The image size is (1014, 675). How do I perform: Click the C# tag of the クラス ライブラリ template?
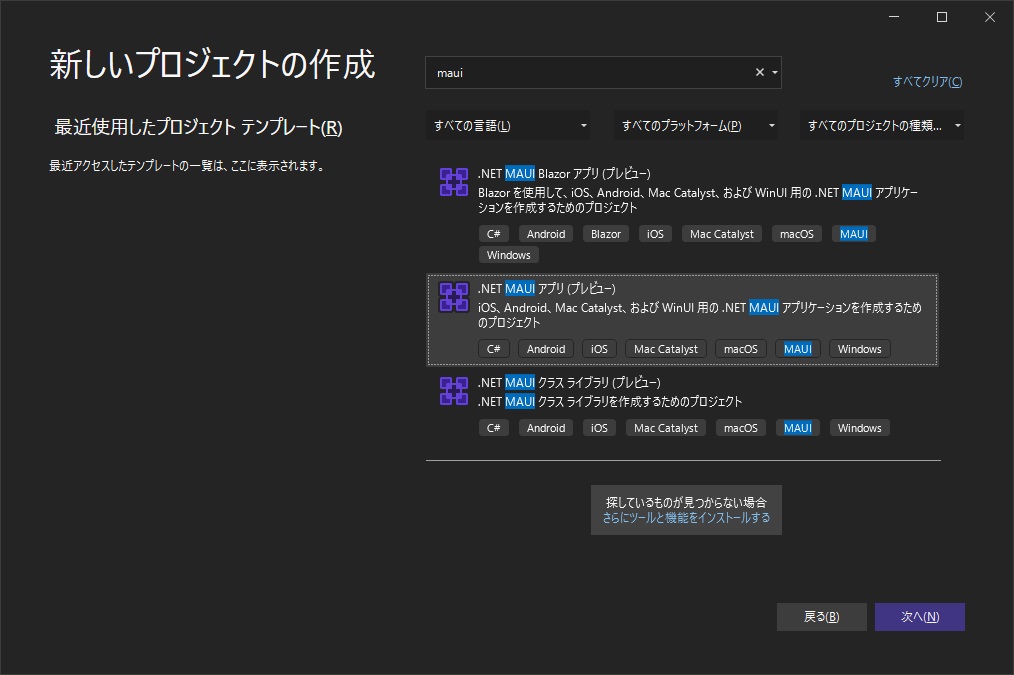493,428
